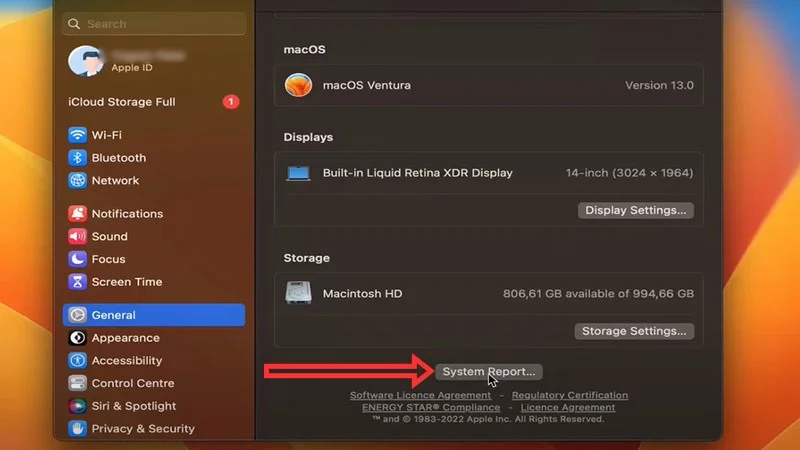Open Wi-Fi settings label
This screenshot has width=800, height=450.
click(107, 135)
